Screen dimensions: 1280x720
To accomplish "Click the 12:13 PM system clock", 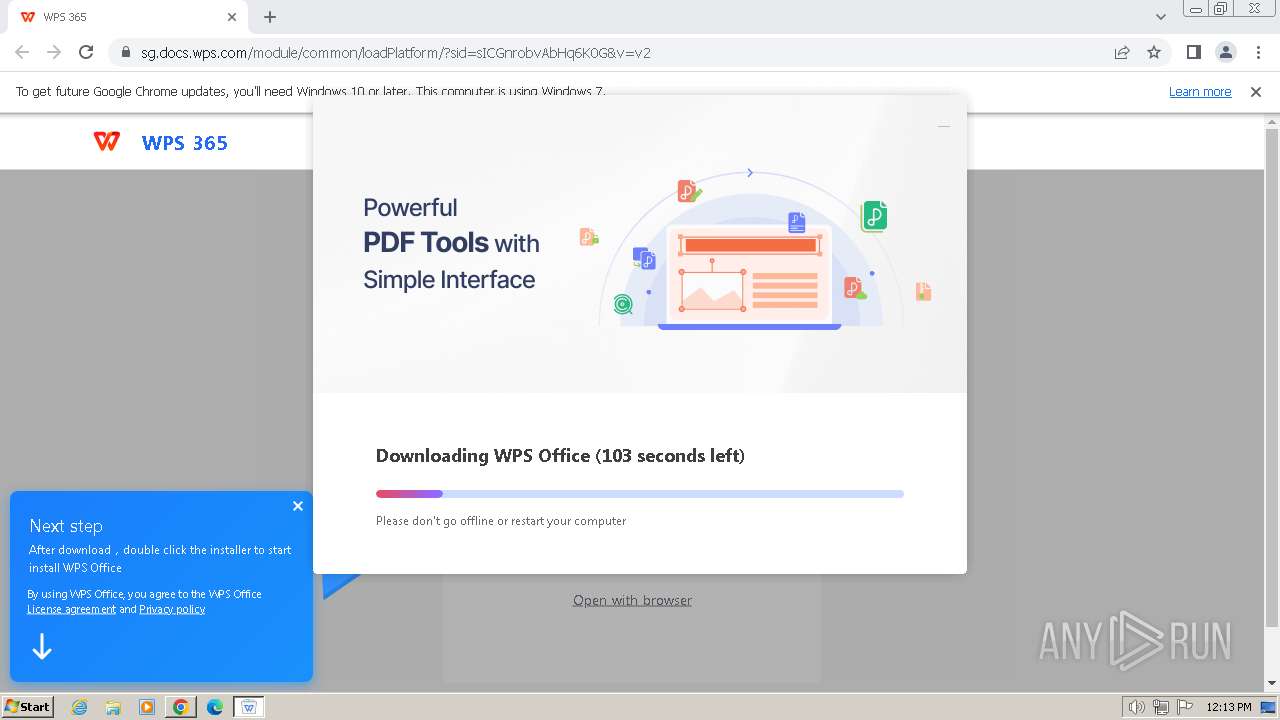I will click(x=1229, y=707).
